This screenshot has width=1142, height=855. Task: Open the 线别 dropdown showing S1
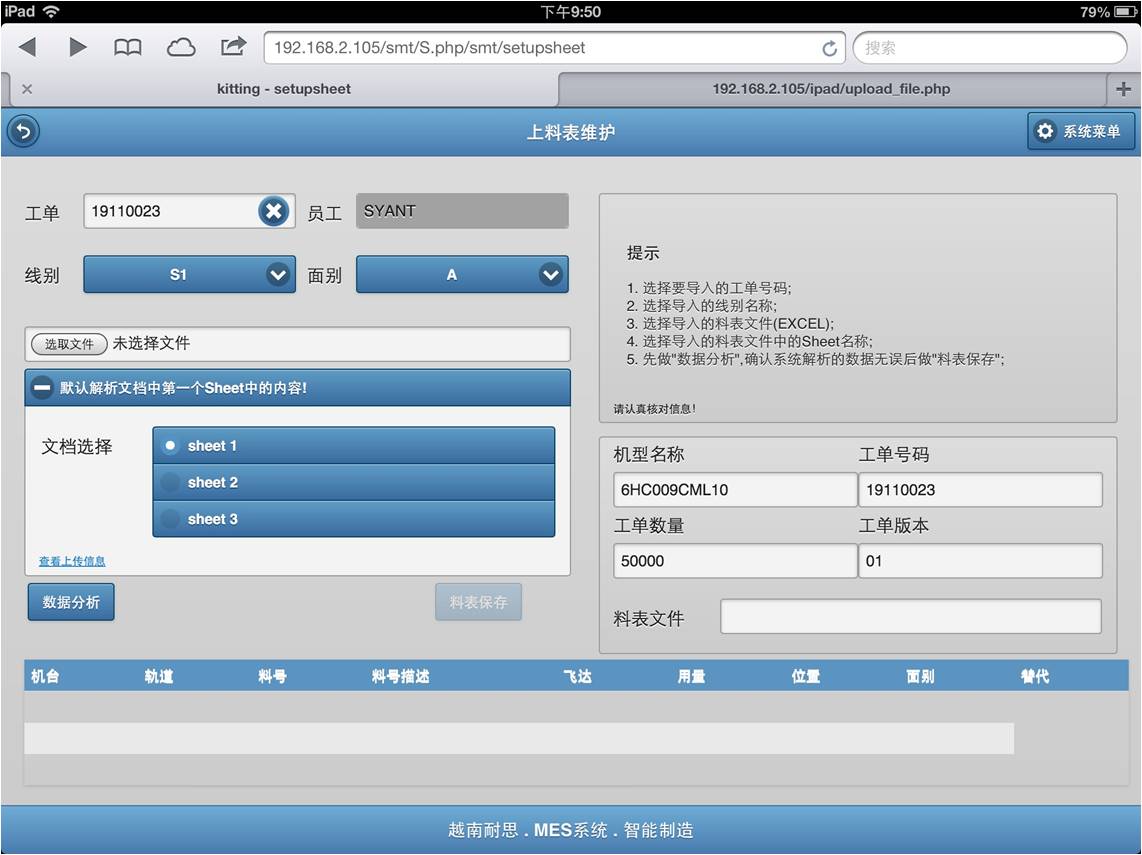[189, 275]
